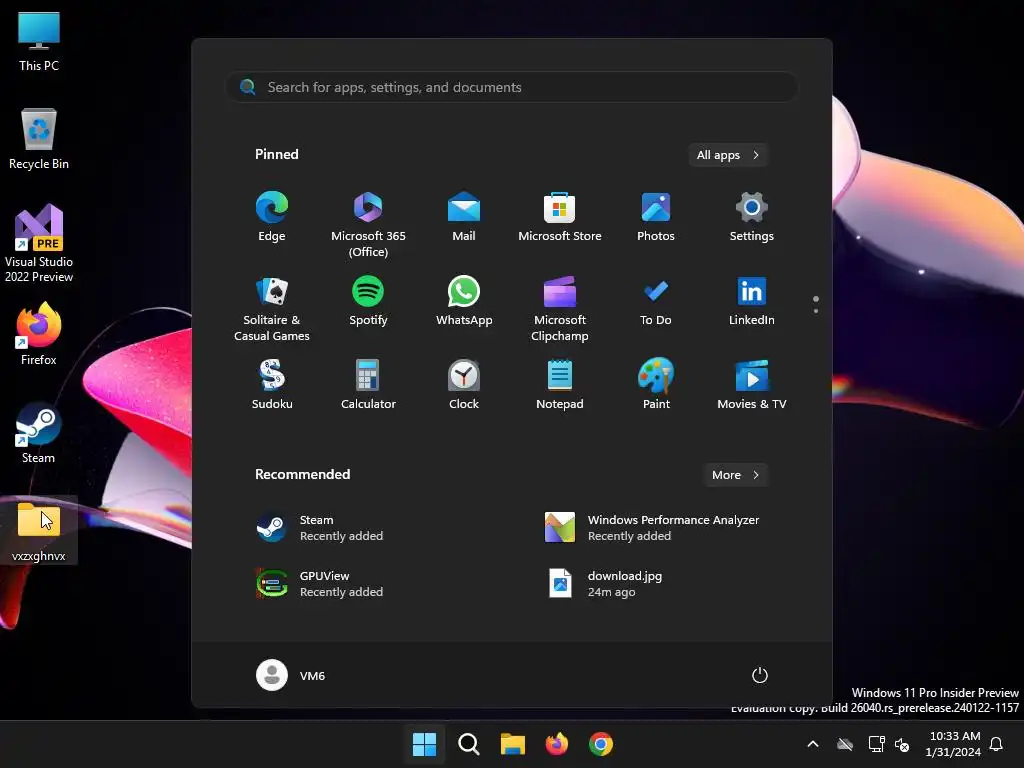The image size is (1024, 768).
Task: Open clock and date 10:33 AM
Action: coord(952,744)
